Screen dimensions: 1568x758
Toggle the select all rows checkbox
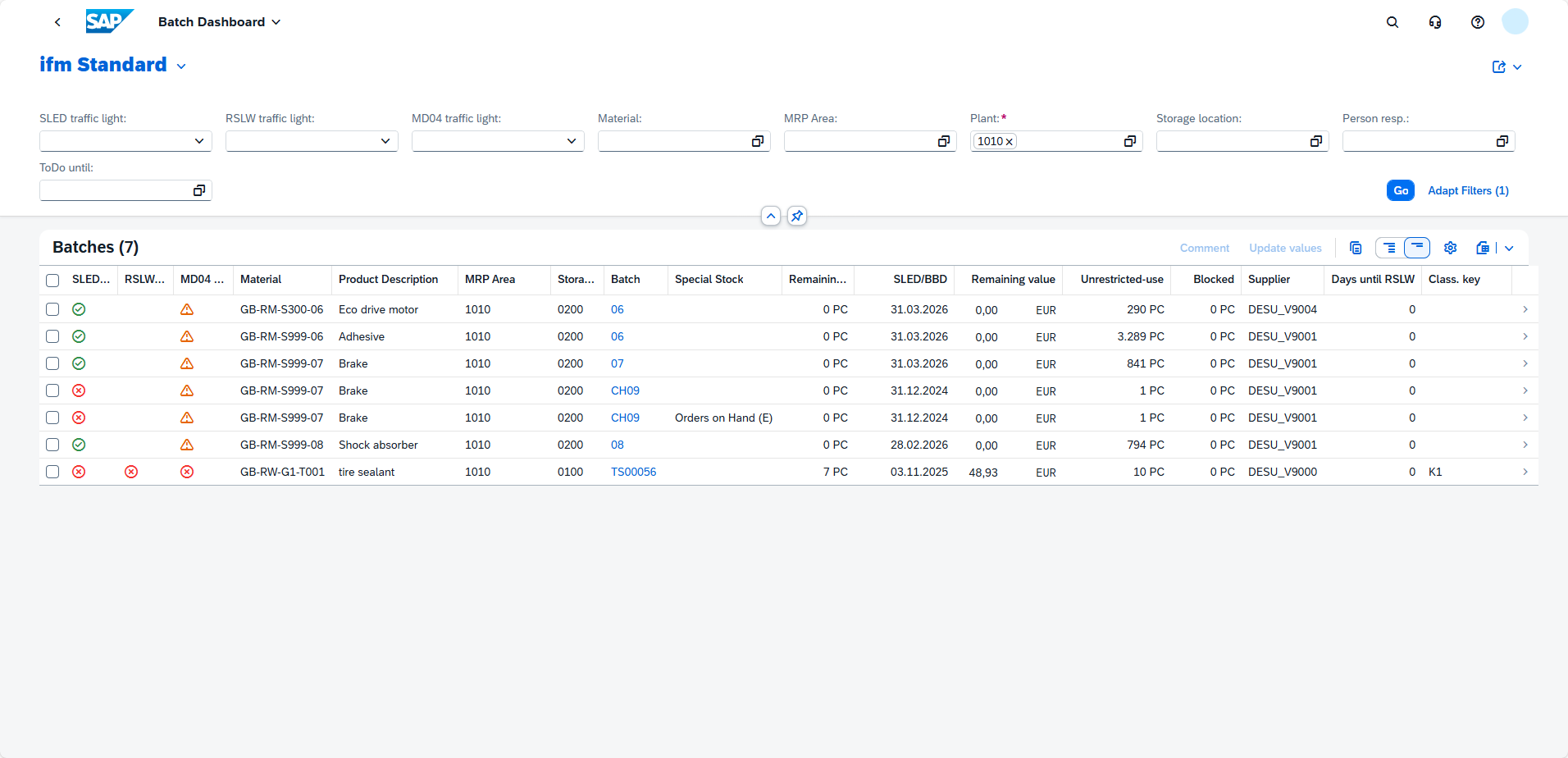click(x=52, y=280)
